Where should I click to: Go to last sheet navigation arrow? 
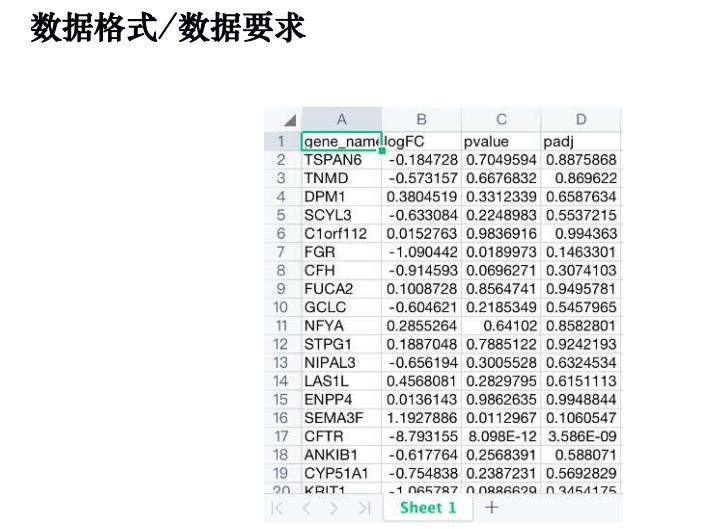coord(365,508)
